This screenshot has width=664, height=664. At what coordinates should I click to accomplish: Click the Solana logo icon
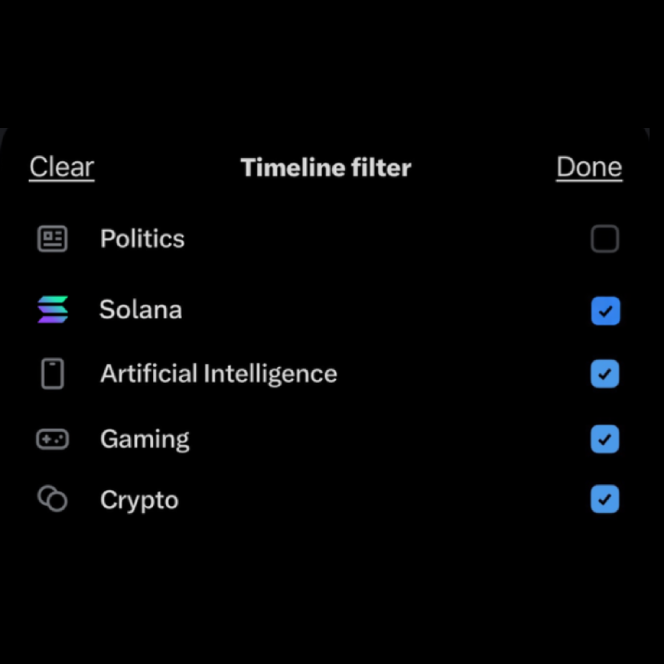(52, 310)
